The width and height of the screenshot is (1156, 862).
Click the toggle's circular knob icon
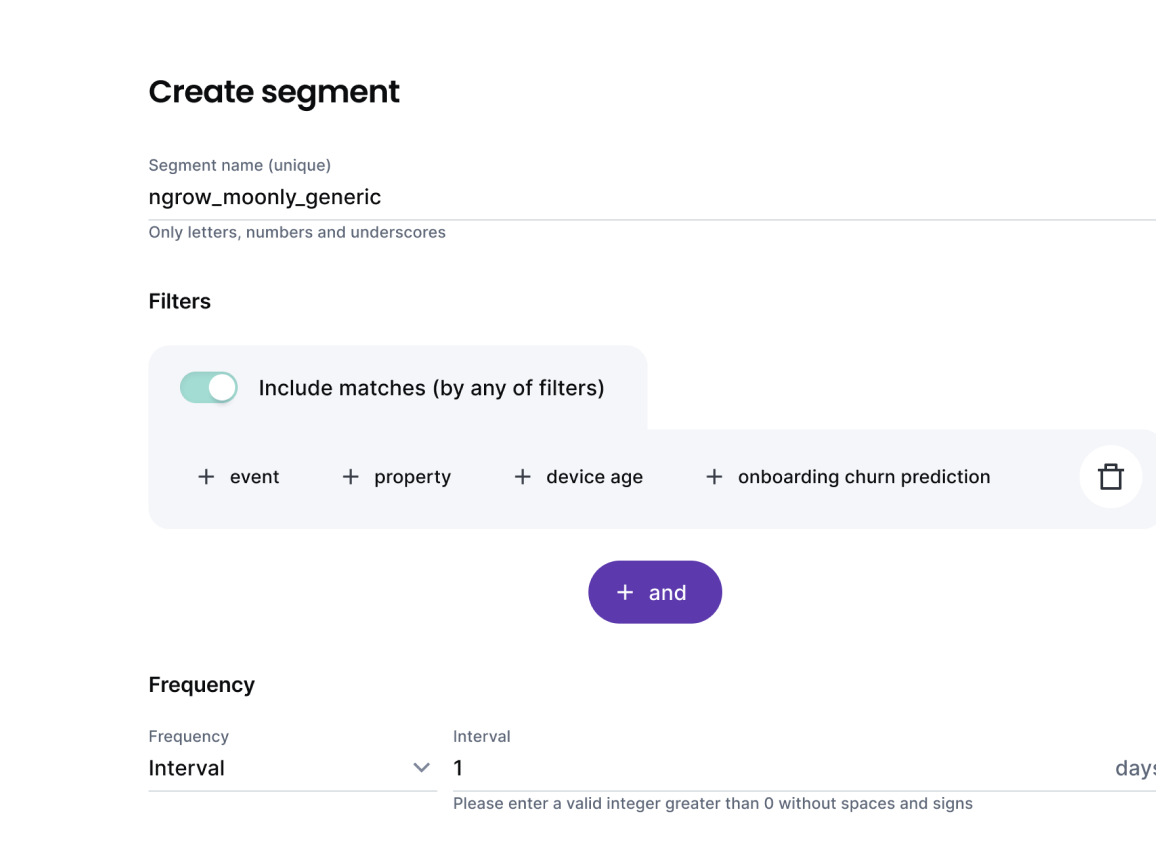coord(222,387)
